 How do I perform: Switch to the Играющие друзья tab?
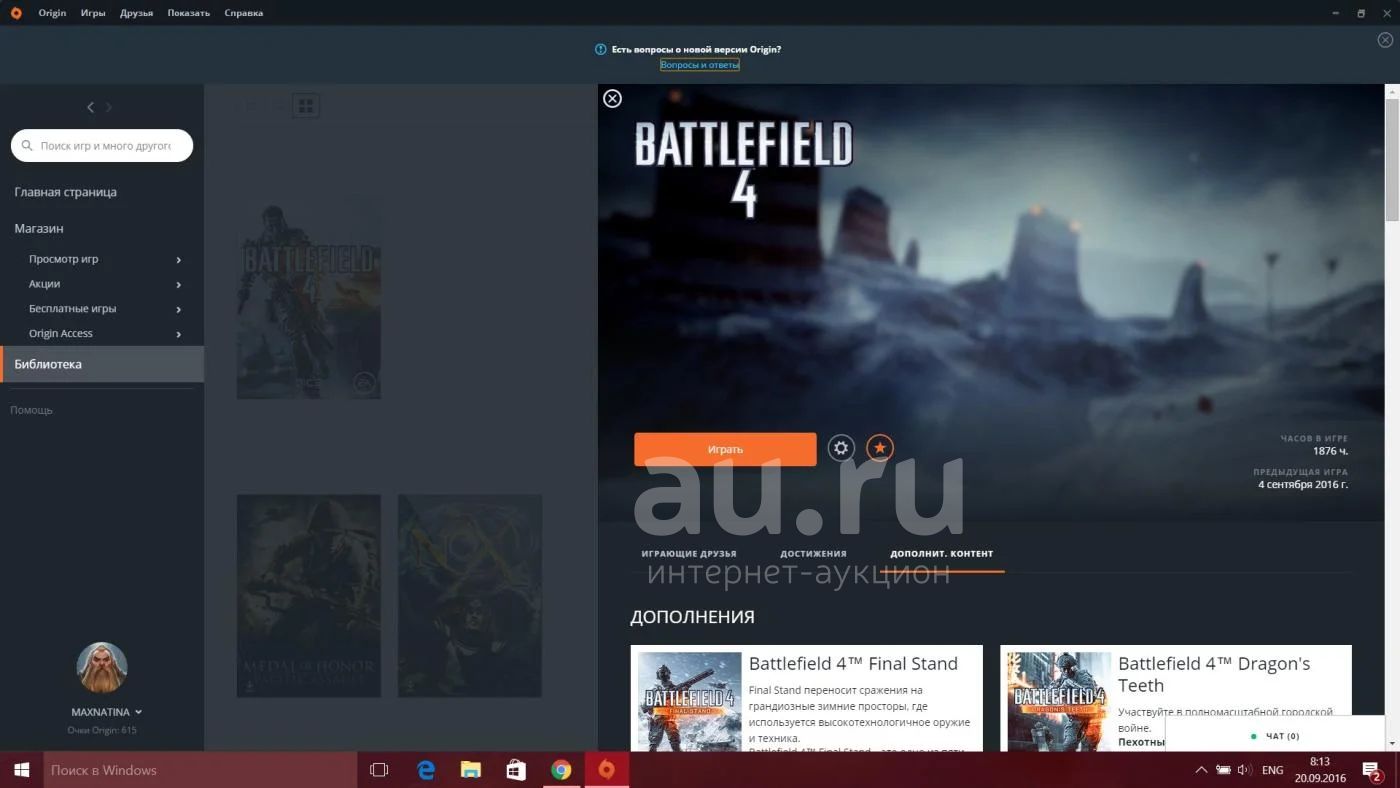click(689, 553)
